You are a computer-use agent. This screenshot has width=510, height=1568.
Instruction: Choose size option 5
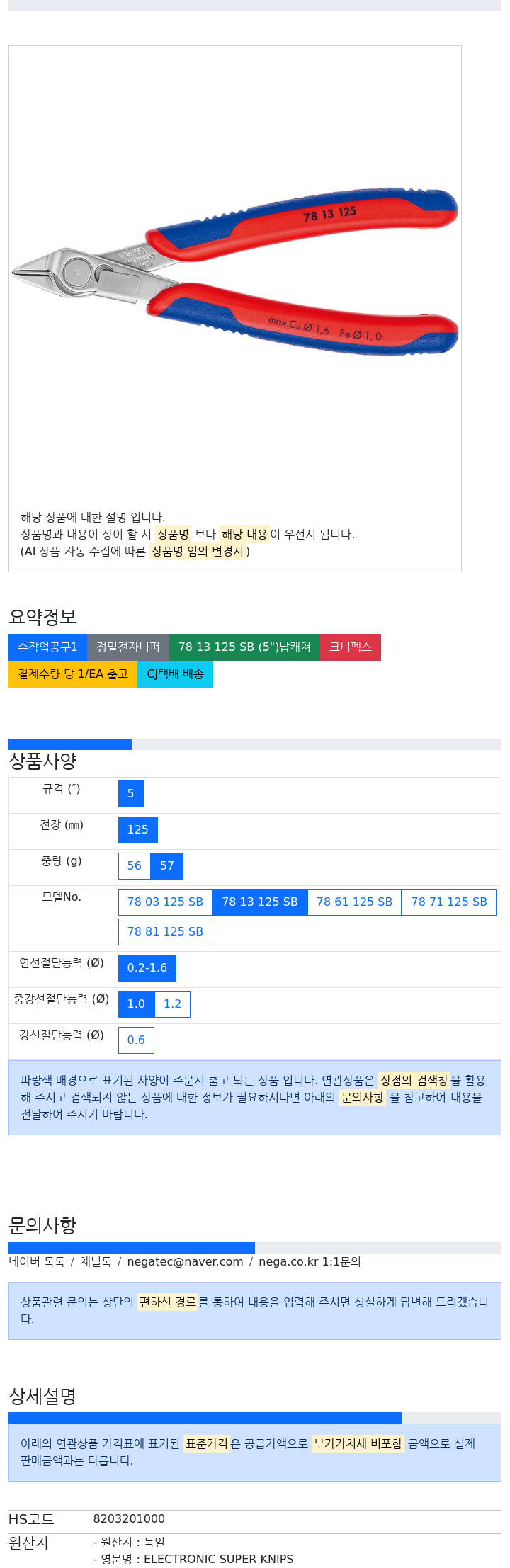[131, 794]
